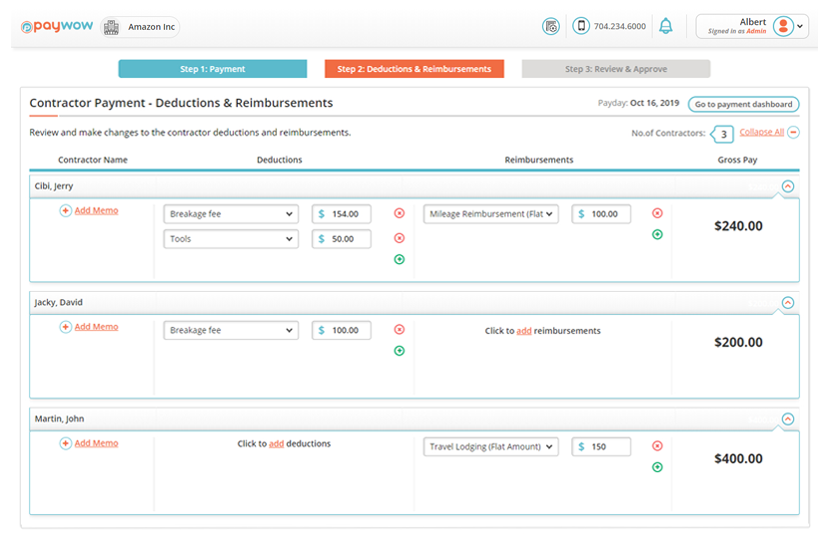Edit the 154.00 deduction amount field
The height and width of the screenshot is (539, 827).
(x=341, y=214)
